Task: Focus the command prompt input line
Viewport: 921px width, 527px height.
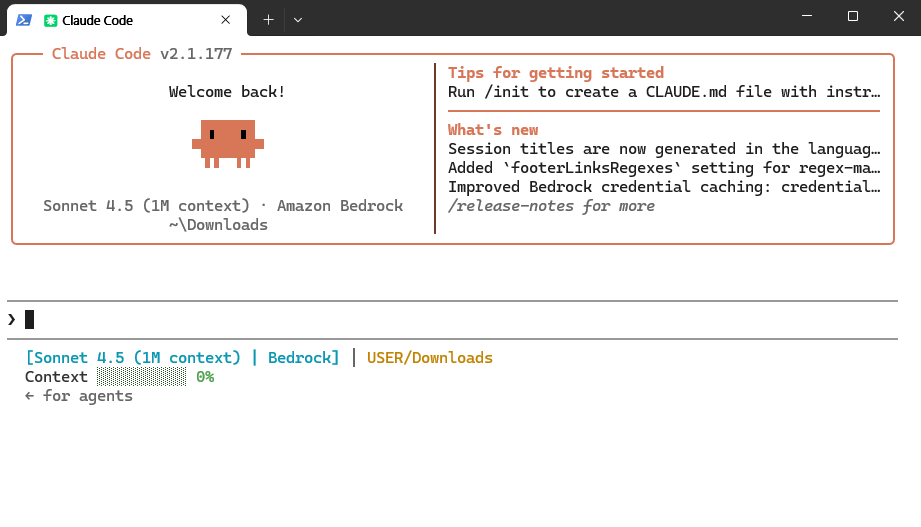Action: pos(452,320)
